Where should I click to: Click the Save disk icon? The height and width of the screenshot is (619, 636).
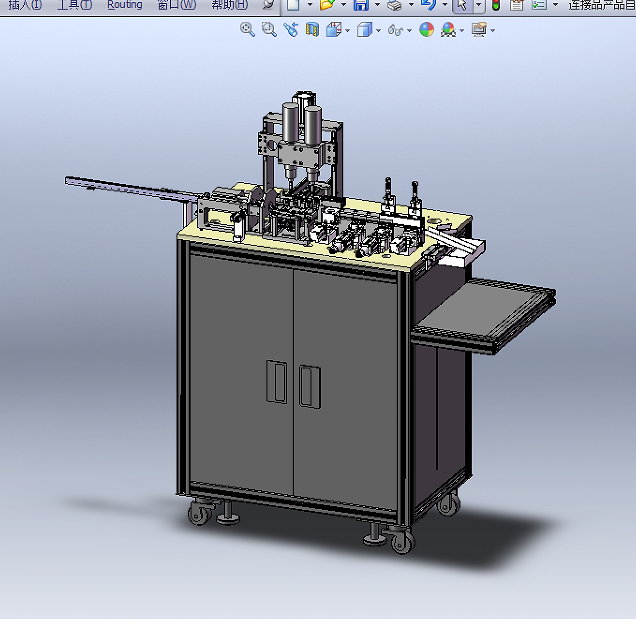click(x=360, y=5)
